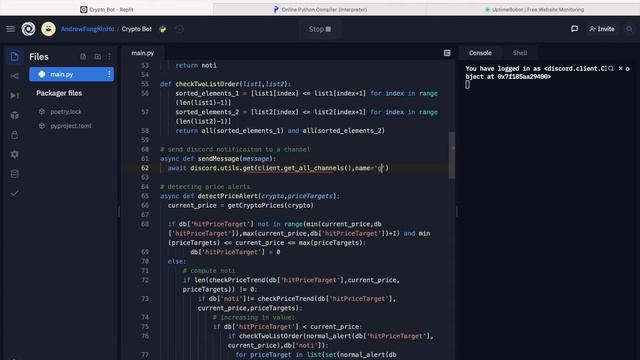Click the editor vertical scrollbar thumb
This screenshot has height=360, width=640.
click(452, 155)
